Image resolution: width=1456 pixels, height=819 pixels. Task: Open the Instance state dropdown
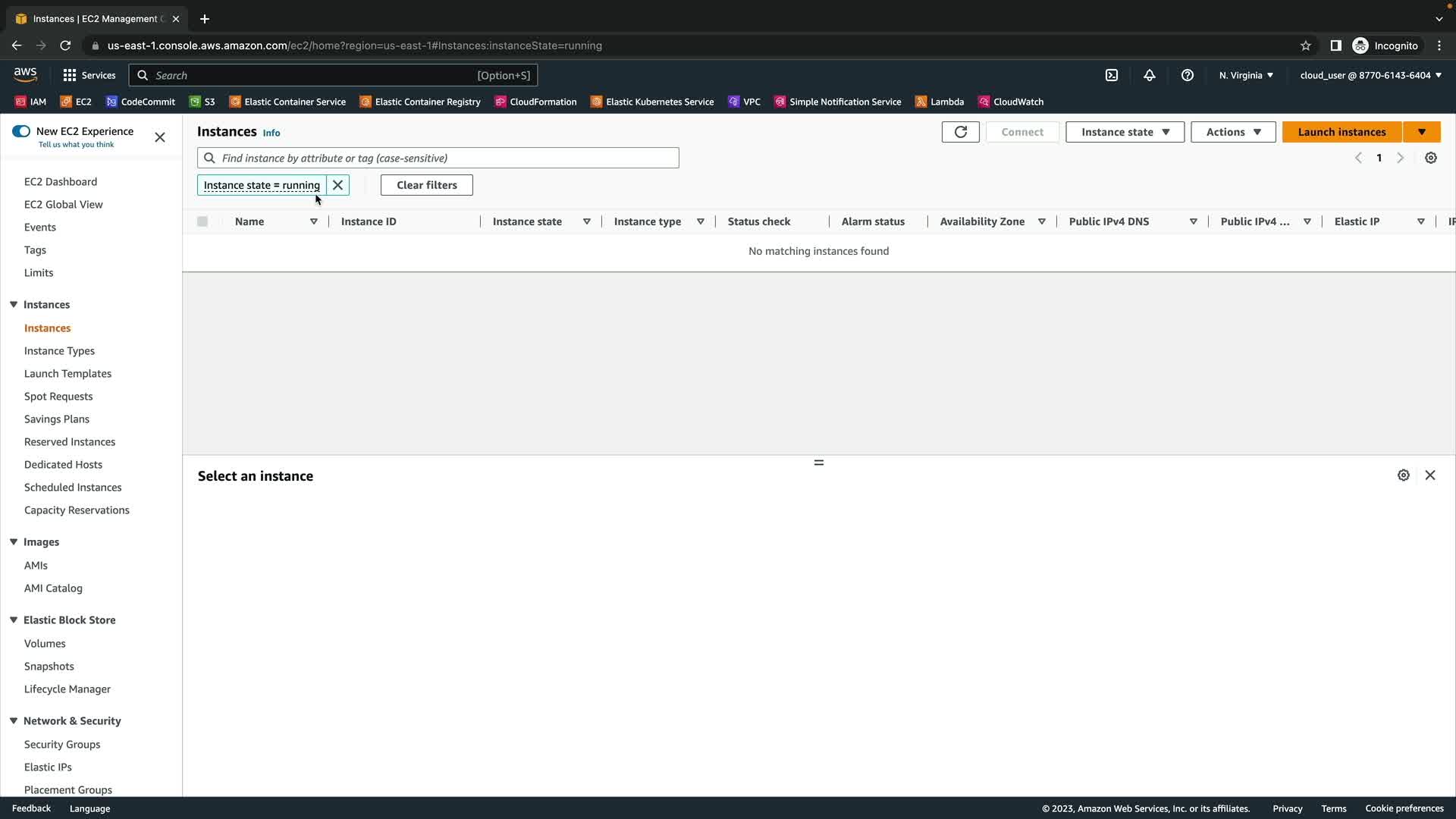point(1125,132)
